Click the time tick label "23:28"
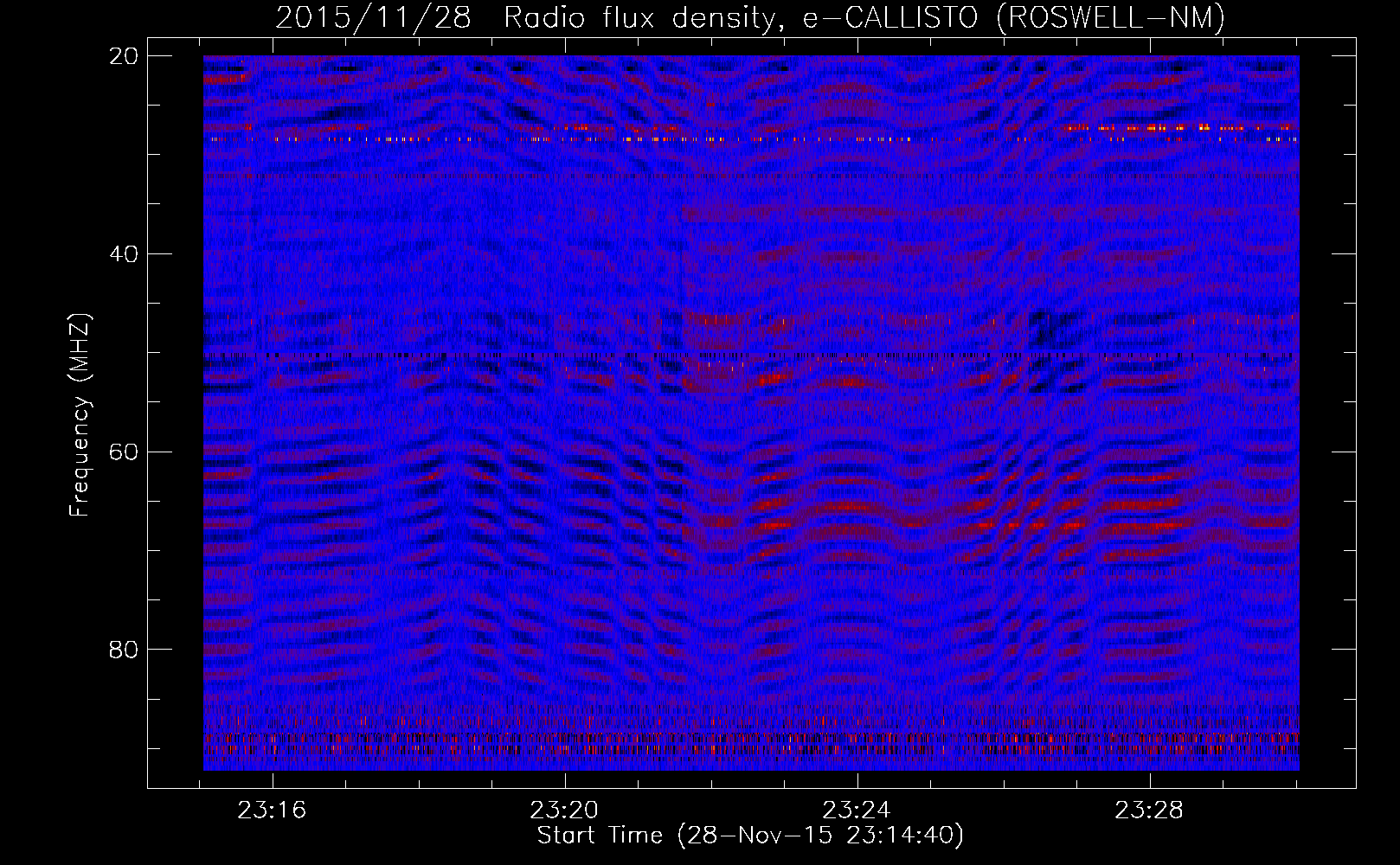The height and width of the screenshot is (865, 1400). [1149, 811]
